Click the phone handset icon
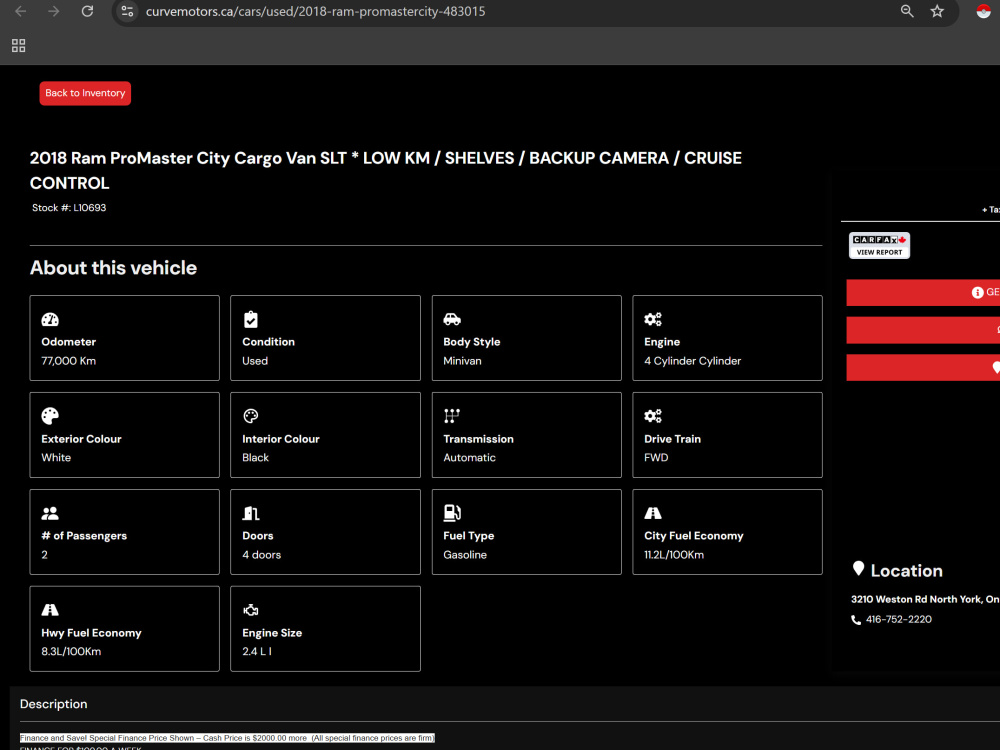Screen dimensions: 1000x750 856,620
